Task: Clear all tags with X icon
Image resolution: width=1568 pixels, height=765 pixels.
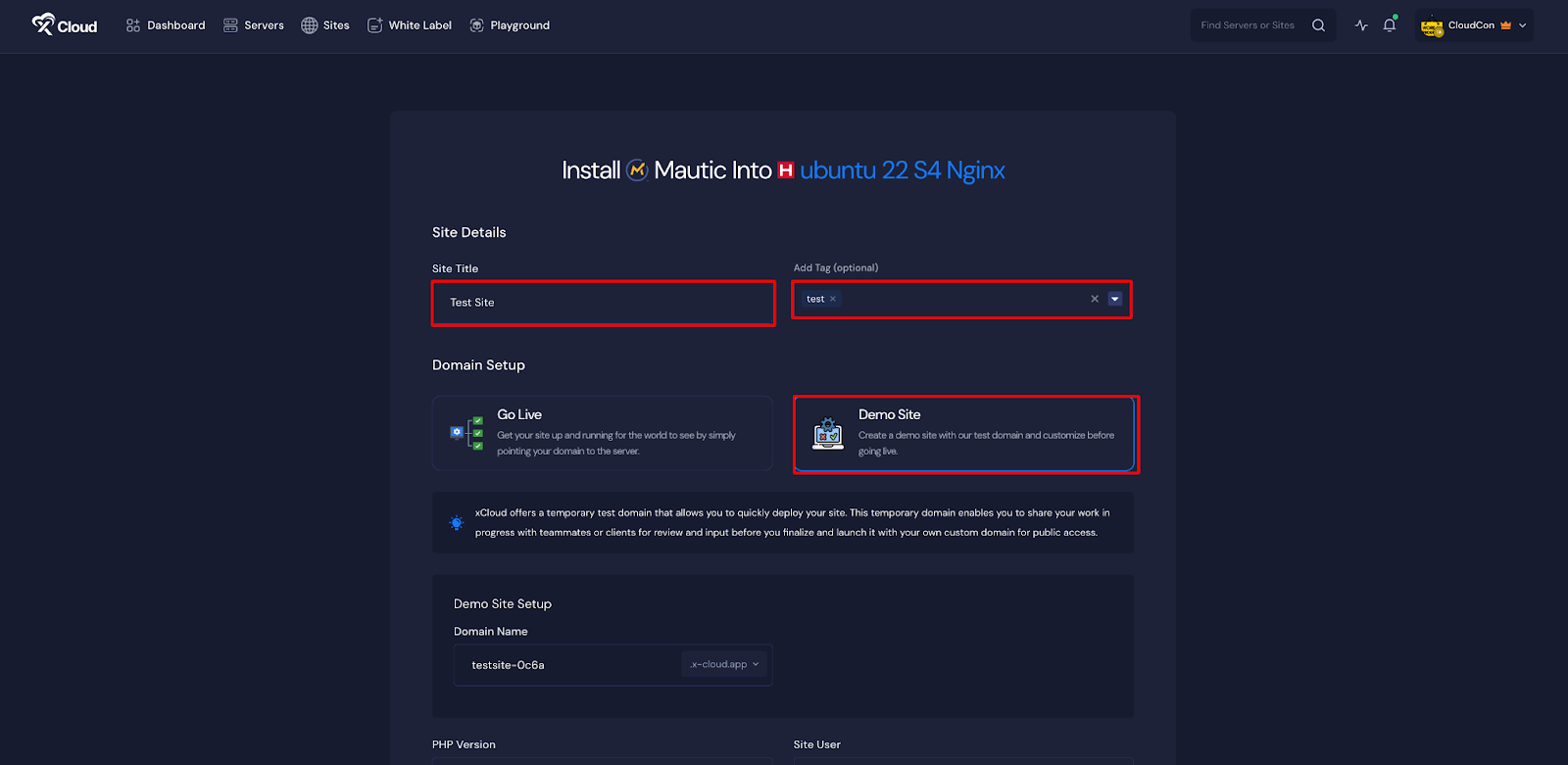Action: coord(1095,299)
